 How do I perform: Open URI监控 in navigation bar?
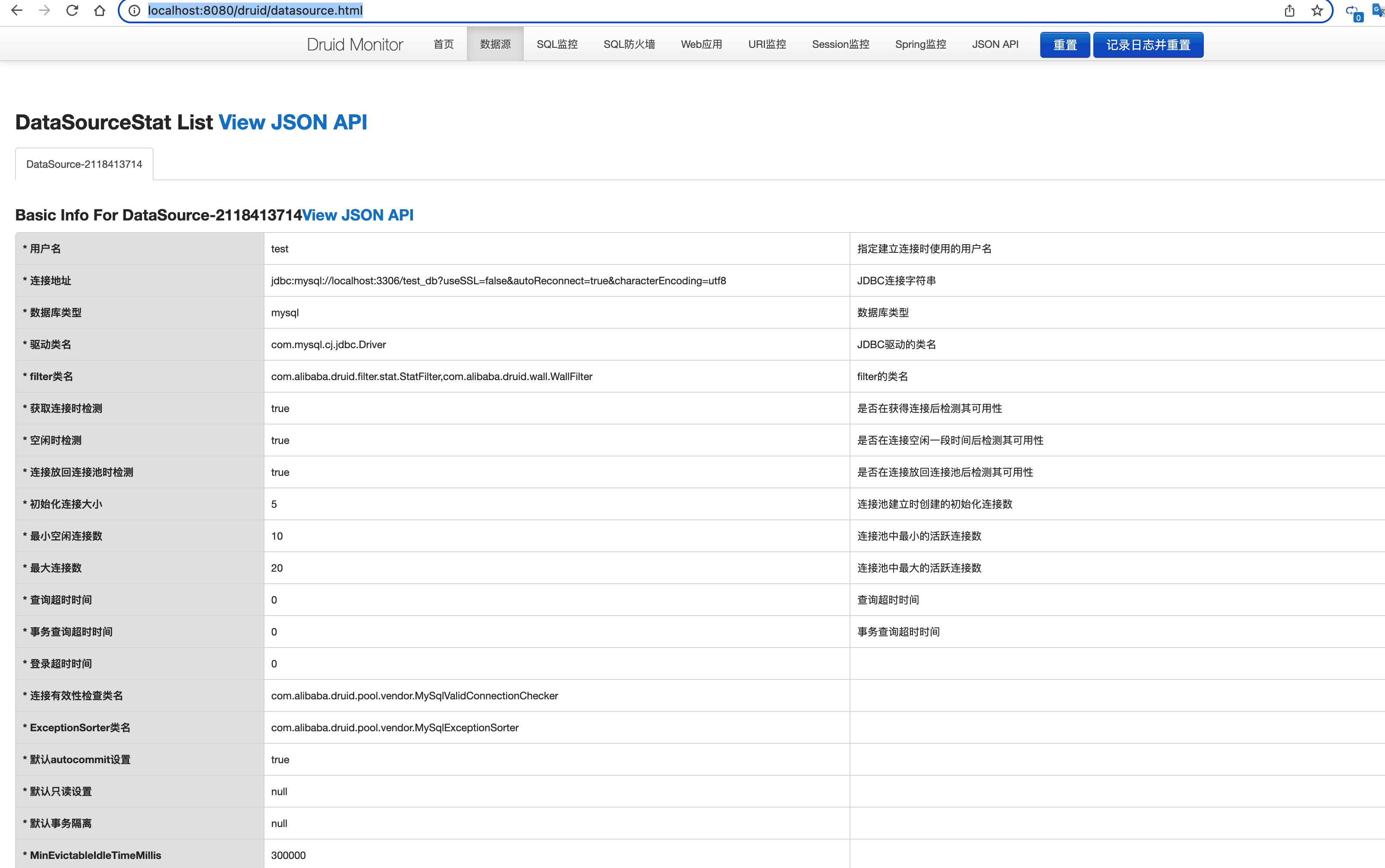pyautogui.click(x=767, y=44)
